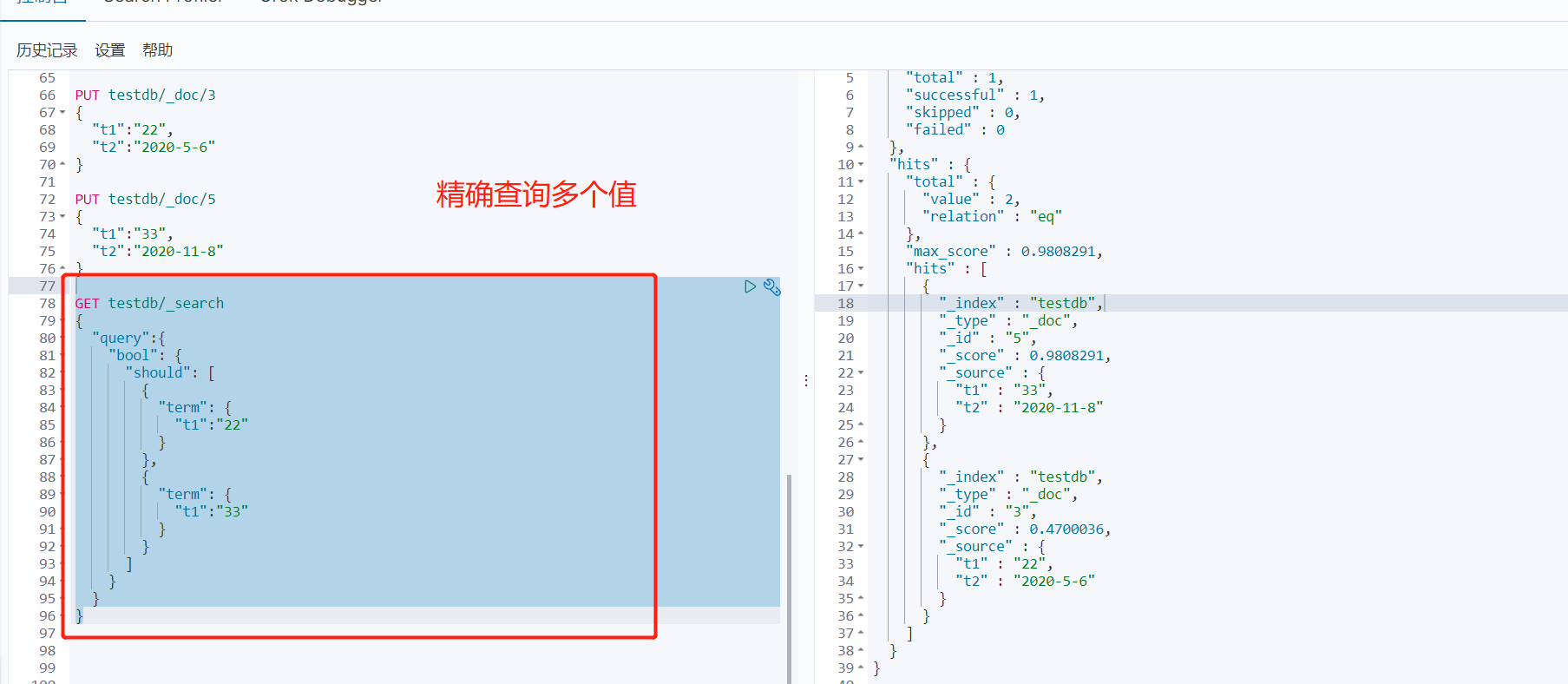This screenshot has width=1568, height=684.
Task: Collapse the fold arrow at editor line 73
Action: pos(62,217)
